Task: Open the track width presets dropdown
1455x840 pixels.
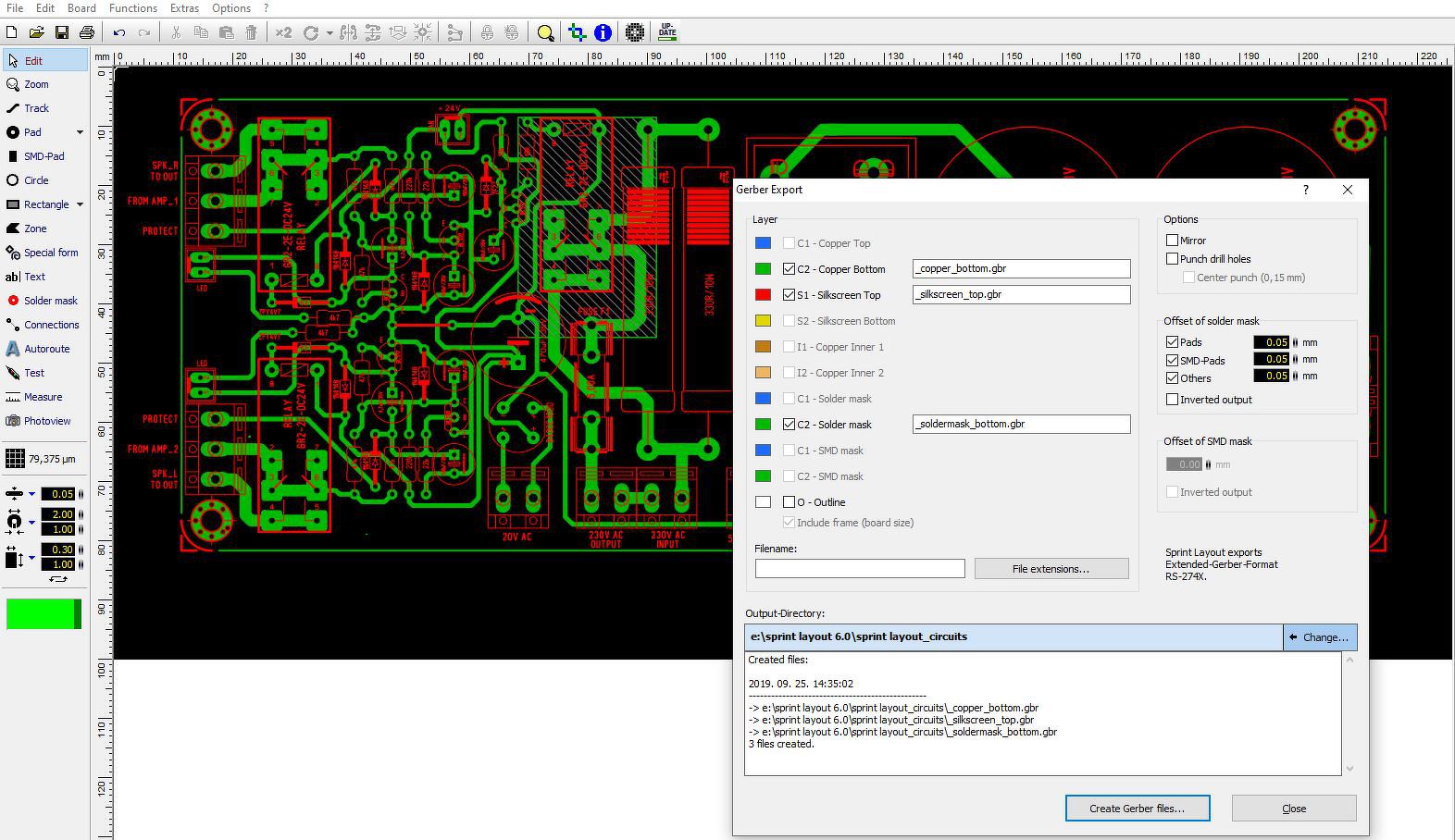Action: point(31,494)
